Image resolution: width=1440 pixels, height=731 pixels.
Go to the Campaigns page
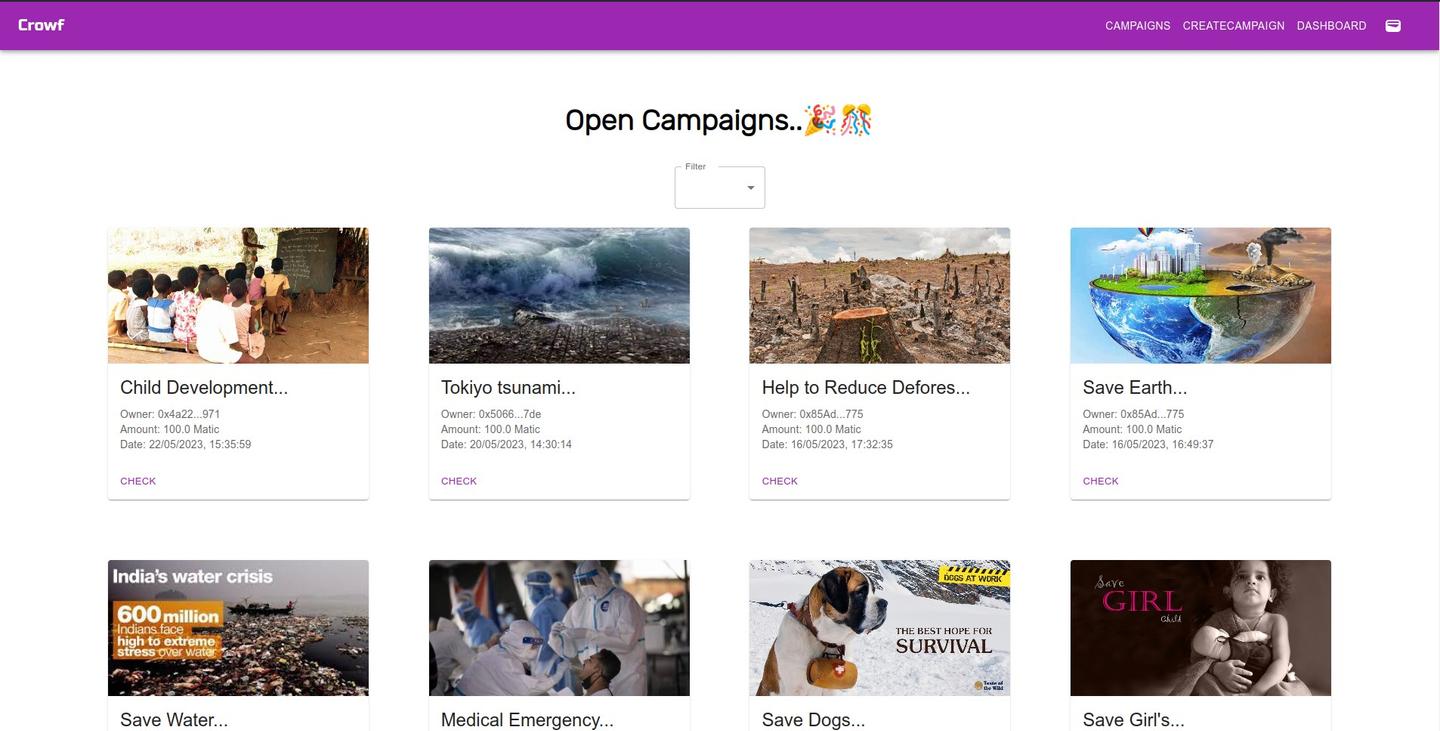coord(1137,26)
